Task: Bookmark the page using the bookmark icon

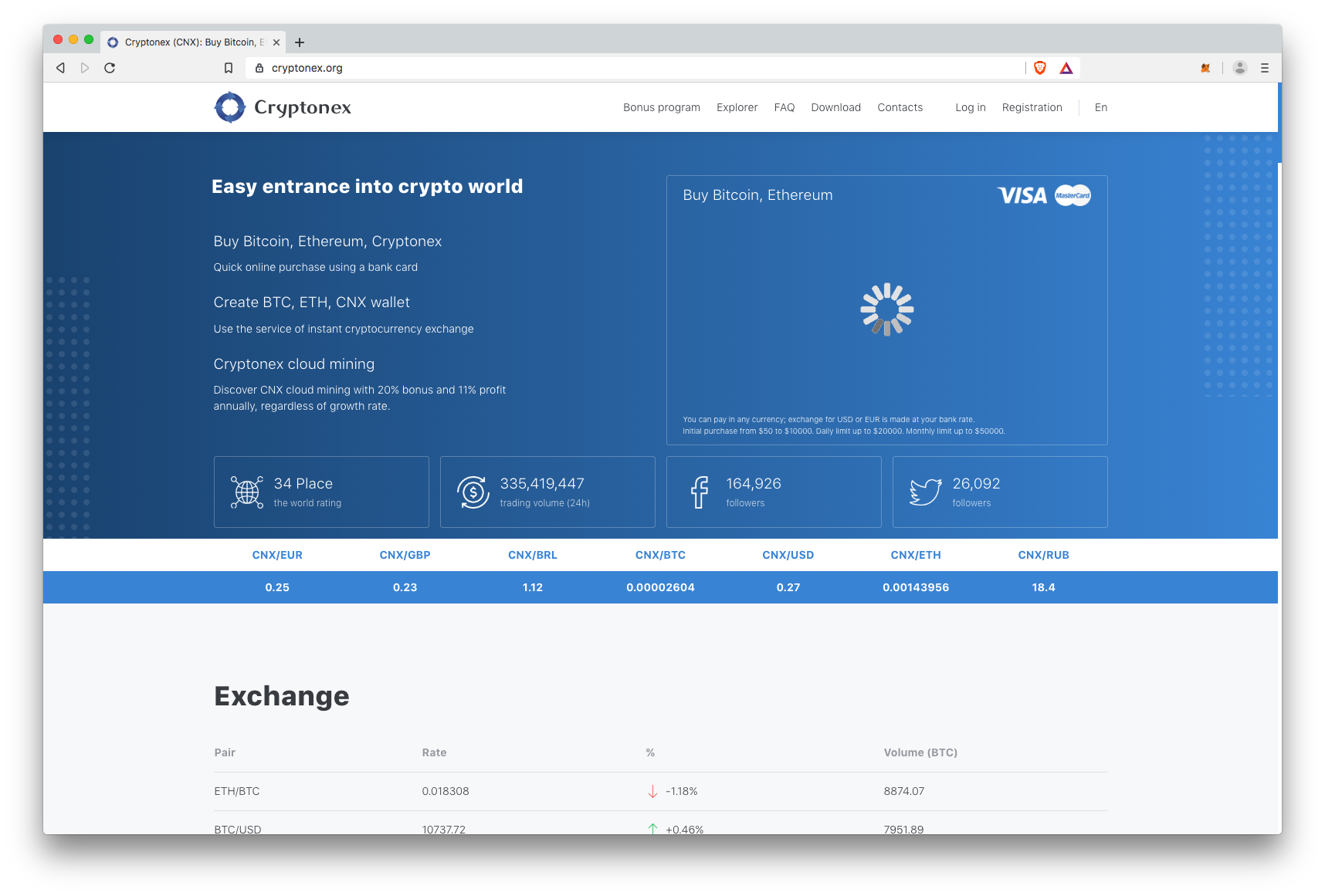Action: tap(229, 68)
